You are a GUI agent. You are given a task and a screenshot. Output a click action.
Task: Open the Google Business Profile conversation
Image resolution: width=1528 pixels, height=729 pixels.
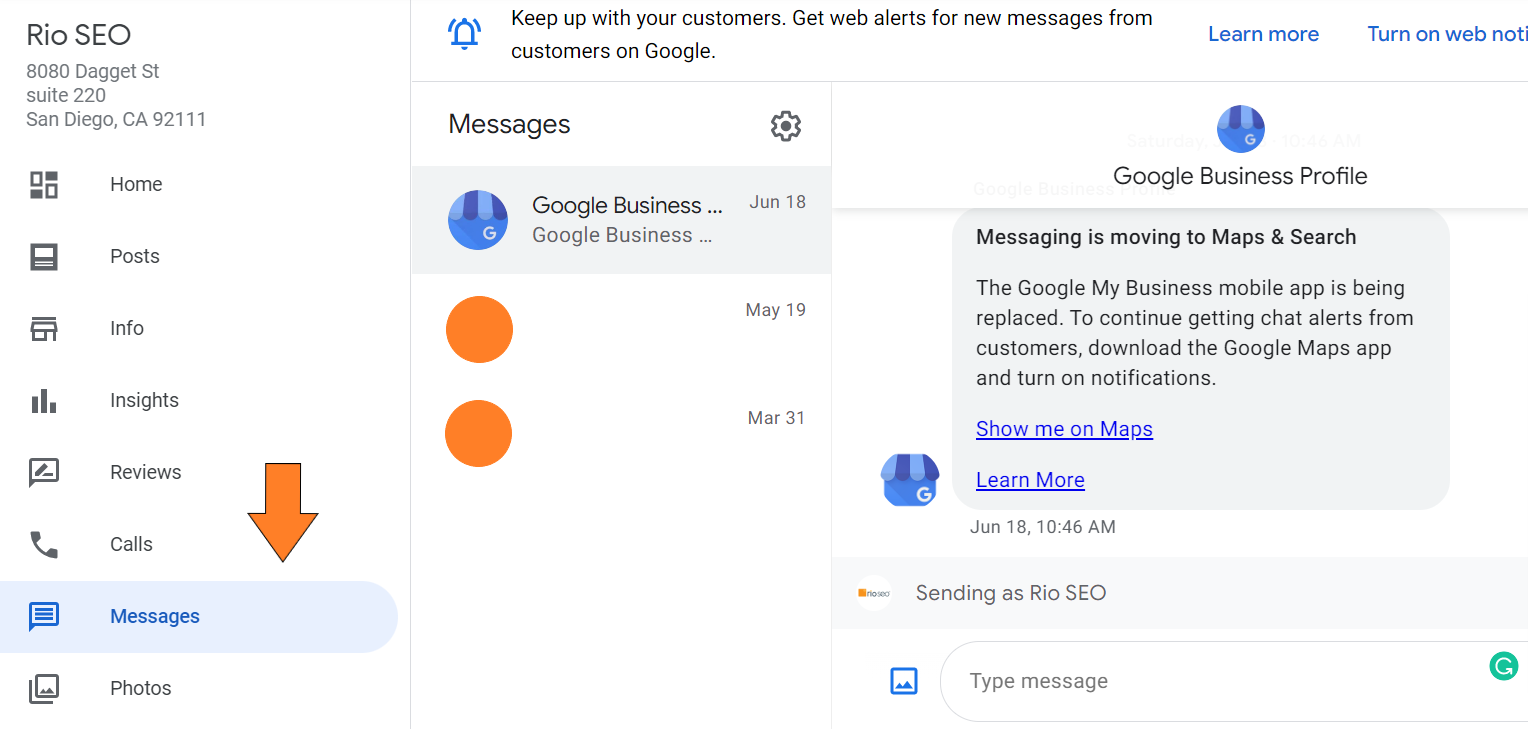pos(620,220)
